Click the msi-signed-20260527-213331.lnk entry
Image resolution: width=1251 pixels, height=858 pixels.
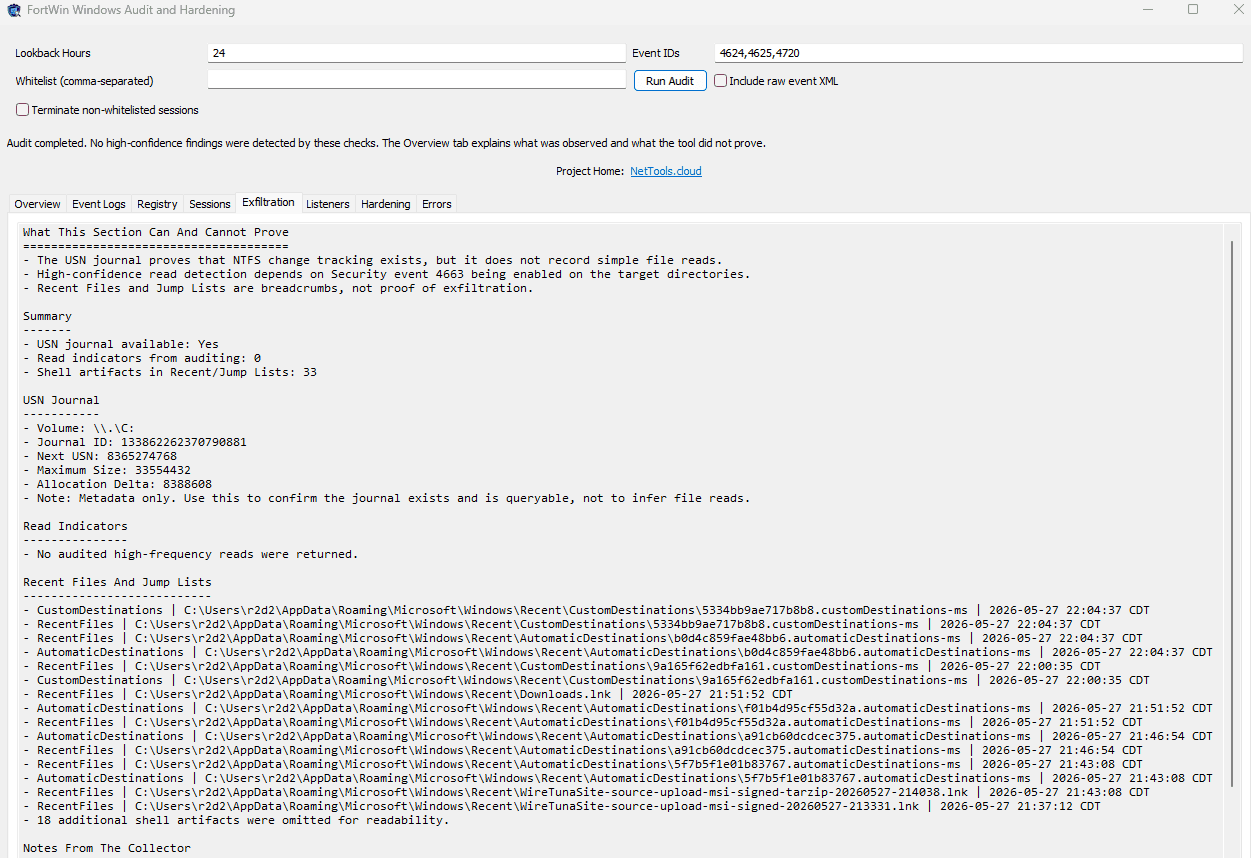pos(562,806)
